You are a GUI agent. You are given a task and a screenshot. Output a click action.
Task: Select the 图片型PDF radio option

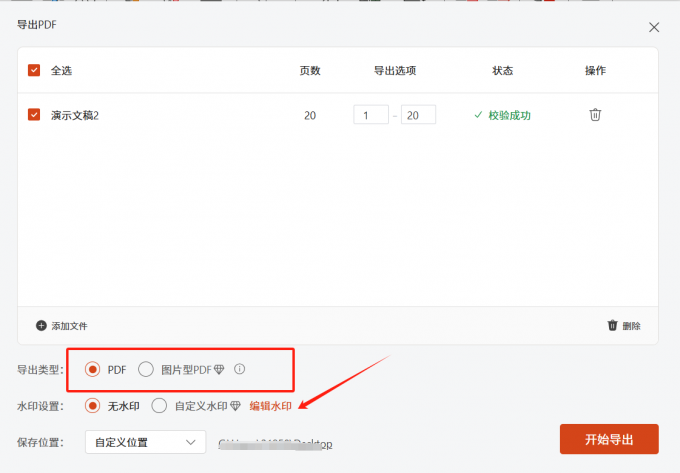click(146, 369)
